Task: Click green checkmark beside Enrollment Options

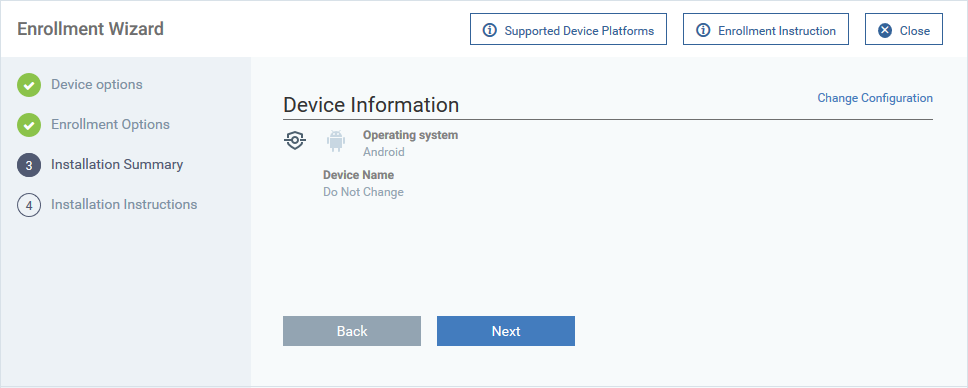Action: tap(29, 125)
